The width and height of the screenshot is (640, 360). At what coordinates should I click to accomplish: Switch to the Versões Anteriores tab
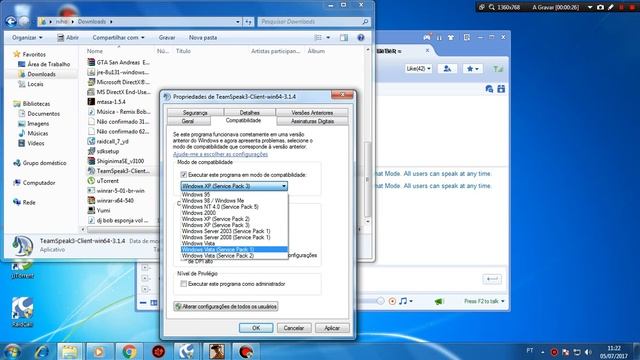pos(312,113)
